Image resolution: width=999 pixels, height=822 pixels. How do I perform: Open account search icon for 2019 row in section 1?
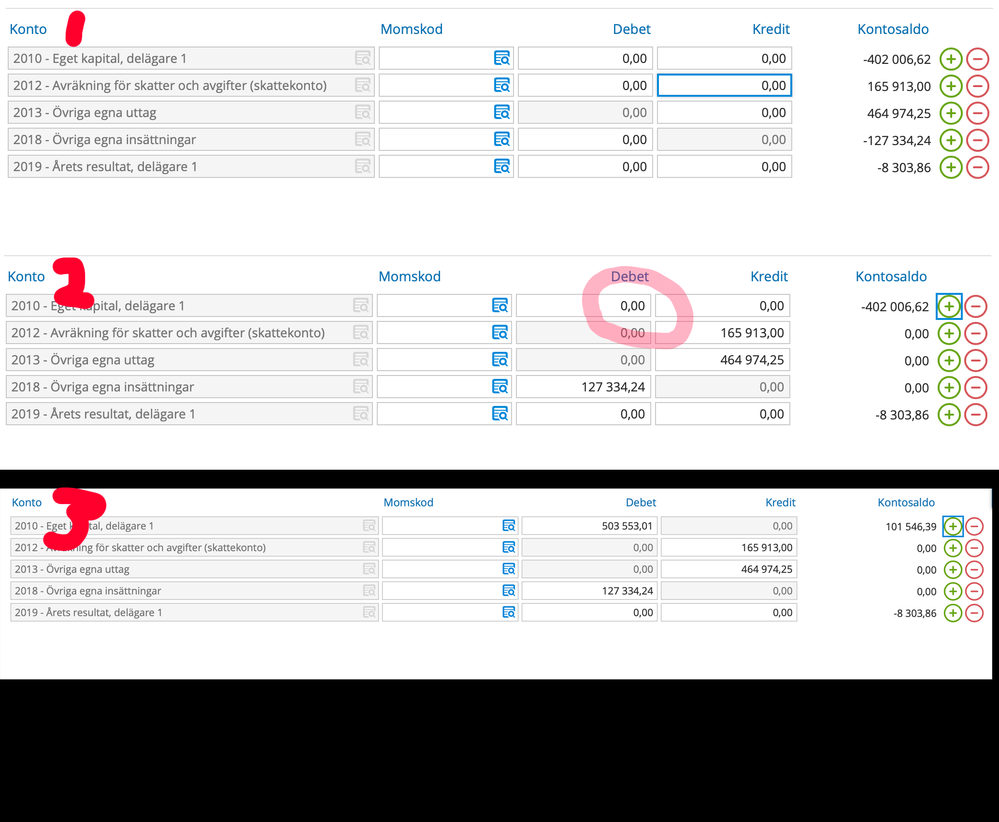[x=363, y=167]
